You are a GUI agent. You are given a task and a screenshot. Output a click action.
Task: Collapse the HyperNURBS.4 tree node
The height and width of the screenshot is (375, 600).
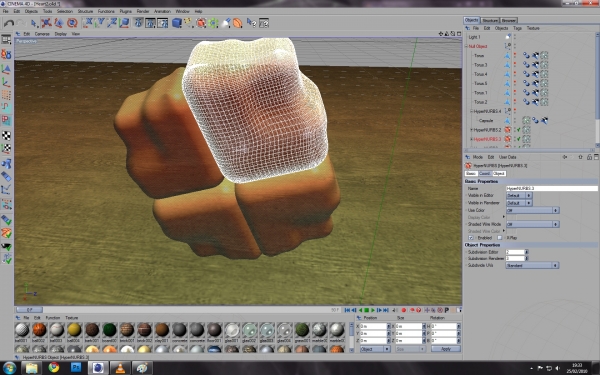coord(472,111)
